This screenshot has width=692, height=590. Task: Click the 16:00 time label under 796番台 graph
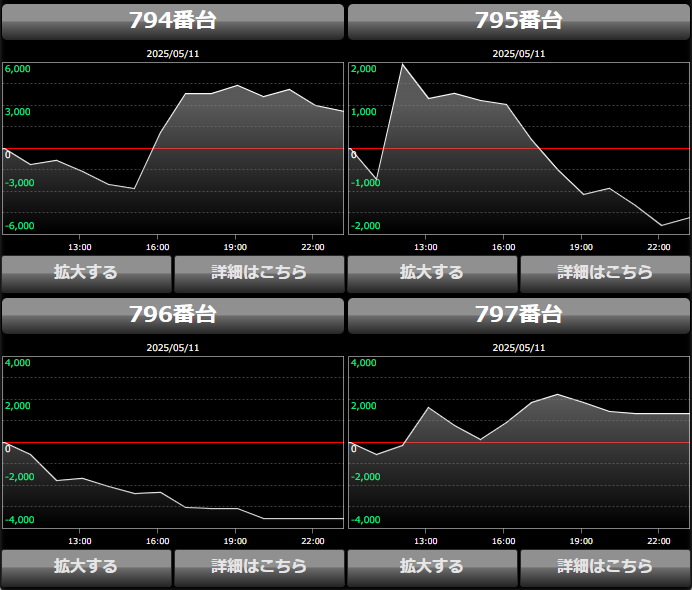point(158,541)
